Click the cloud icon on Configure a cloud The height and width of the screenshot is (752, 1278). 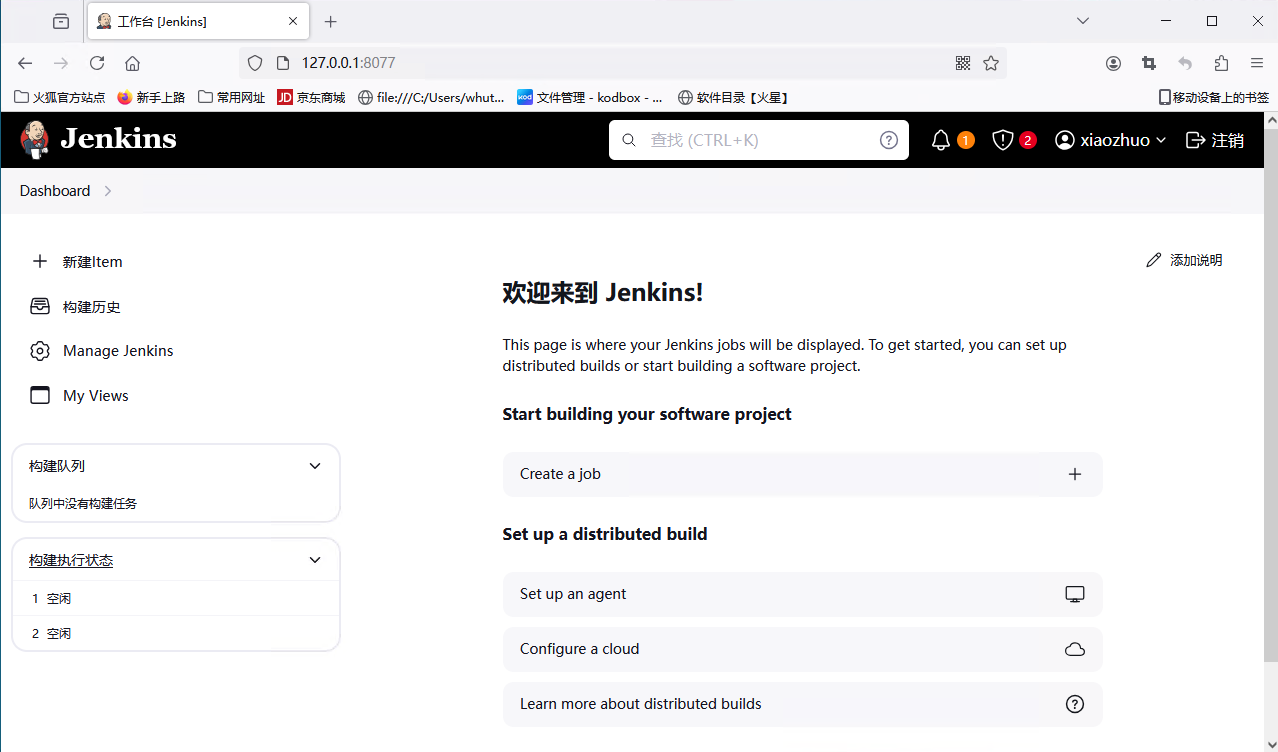point(1075,649)
